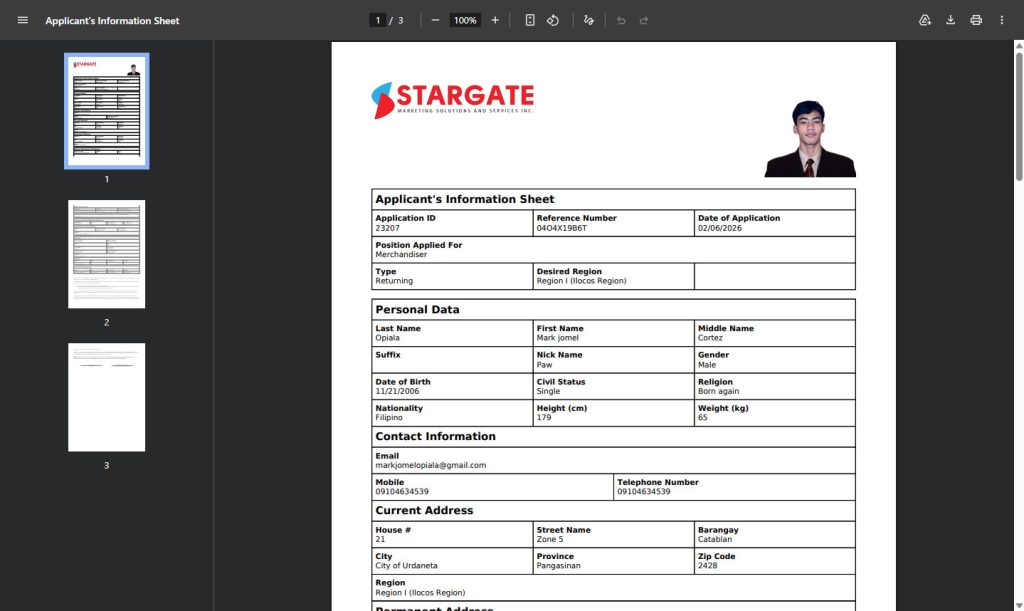Jump to the page 3 thumbnail
This screenshot has width=1024, height=611.
point(107,397)
